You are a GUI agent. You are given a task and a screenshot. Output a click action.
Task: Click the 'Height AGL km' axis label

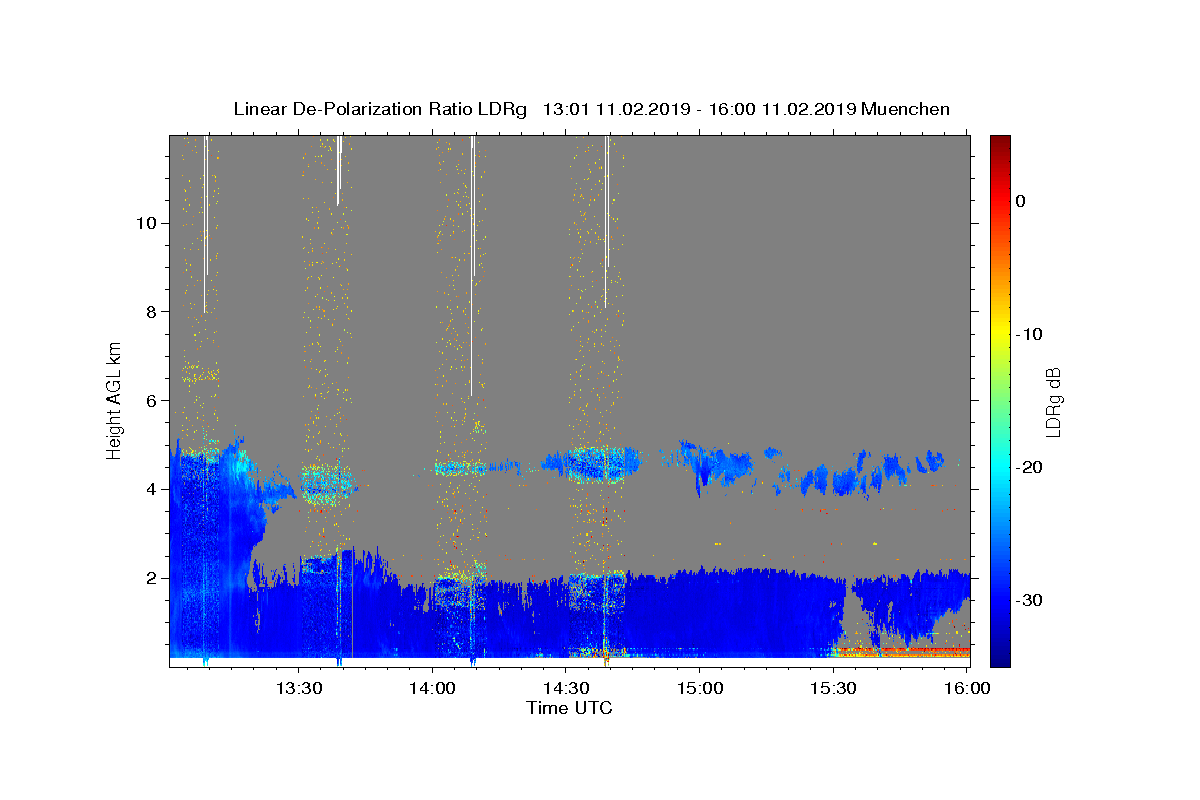[x=115, y=399]
